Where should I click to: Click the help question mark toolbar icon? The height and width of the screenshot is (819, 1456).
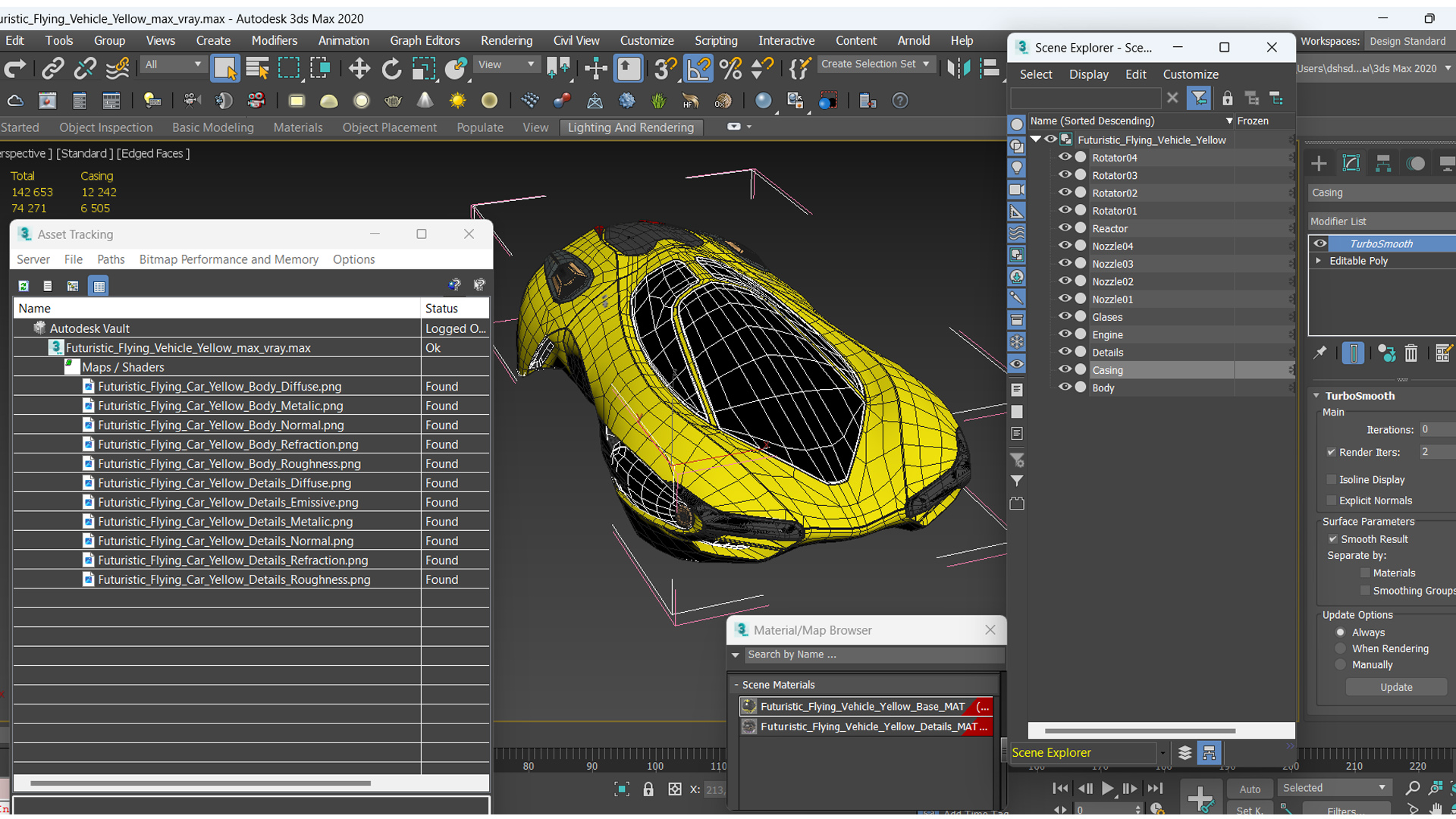(x=899, y=101)
